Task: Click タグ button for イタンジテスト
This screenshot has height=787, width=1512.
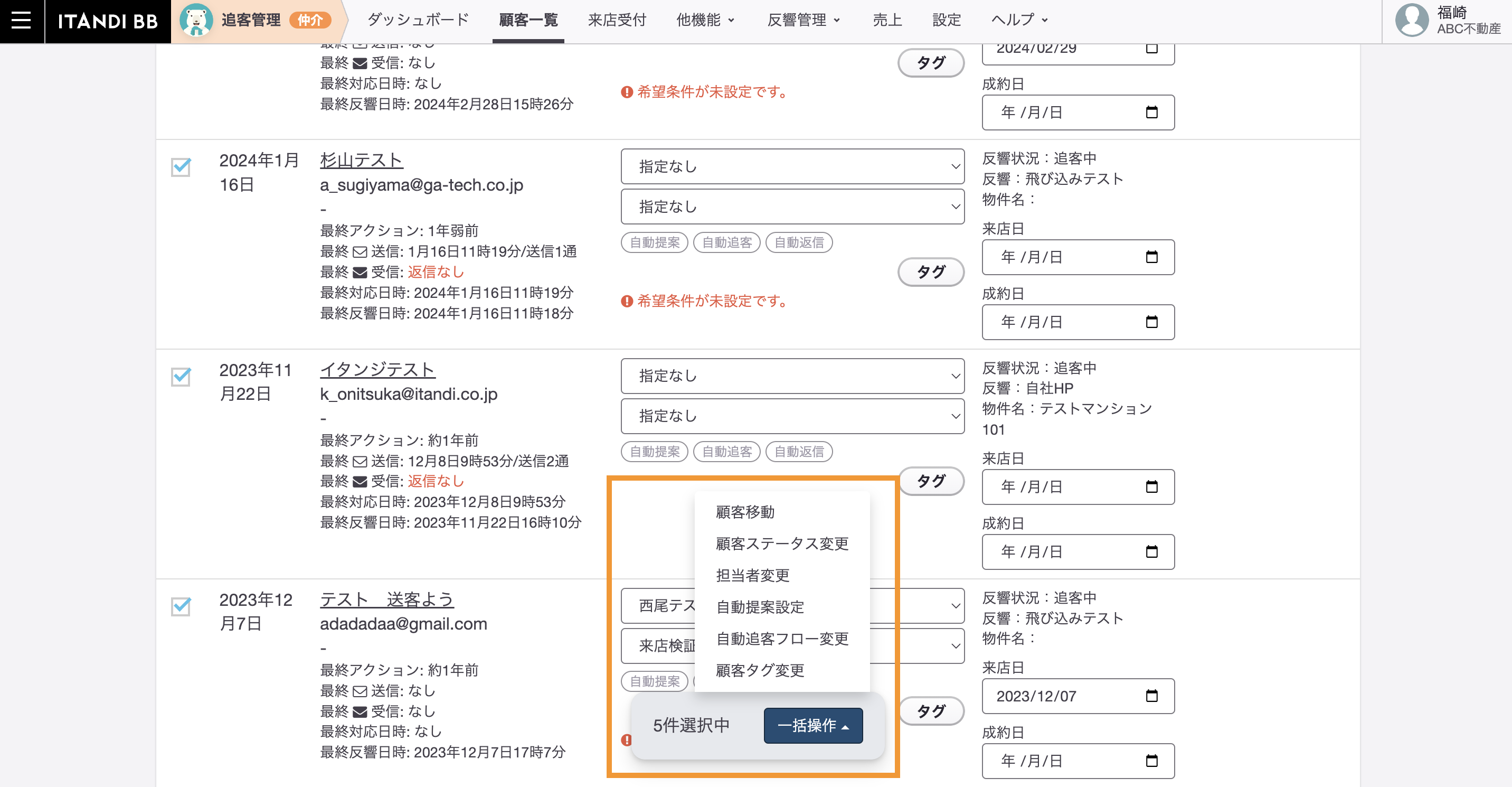Action: pyautogui.click(x=931, y=481)
